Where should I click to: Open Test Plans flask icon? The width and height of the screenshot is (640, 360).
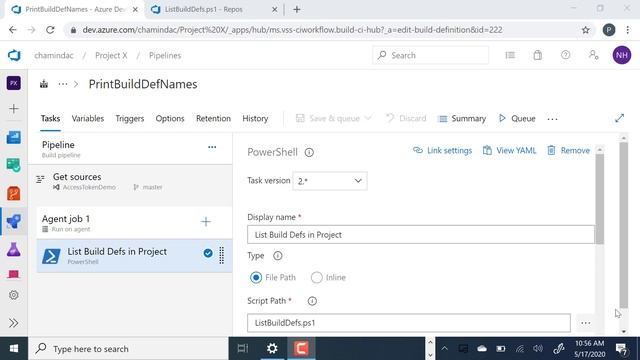(x=13, y=249)
